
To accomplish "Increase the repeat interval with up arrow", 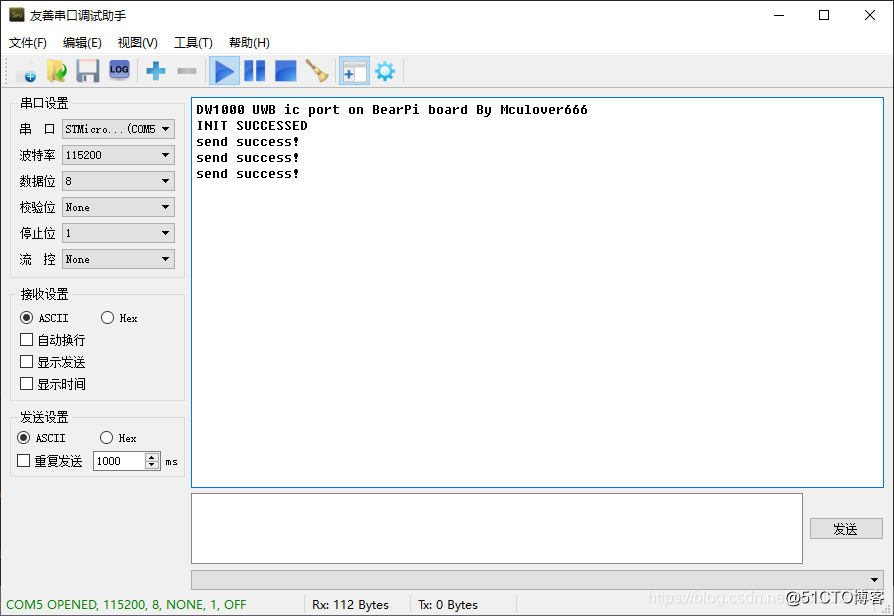I will coord(152,457).
